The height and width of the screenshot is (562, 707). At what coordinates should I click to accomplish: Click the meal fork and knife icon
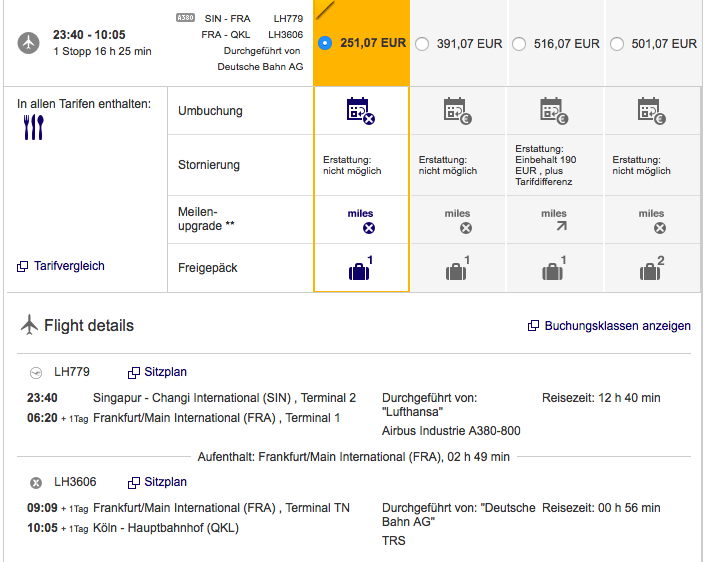pyautogui.click(x=34, y=127)
